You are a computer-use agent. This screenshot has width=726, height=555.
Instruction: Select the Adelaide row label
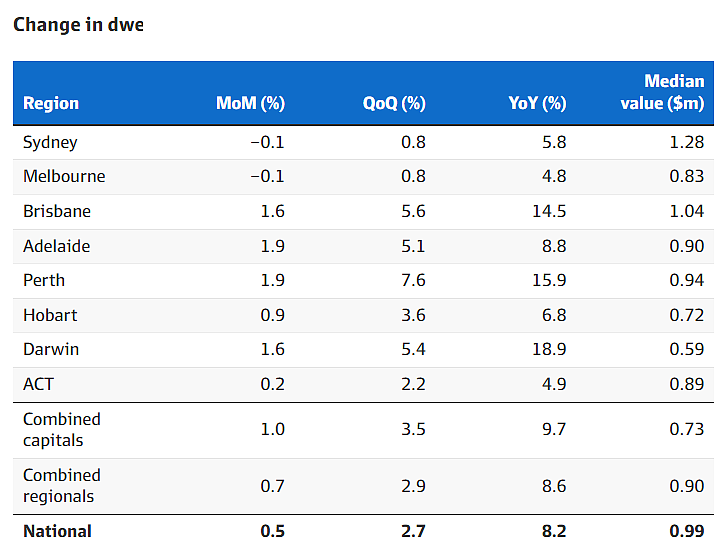(x=57, y=246)
